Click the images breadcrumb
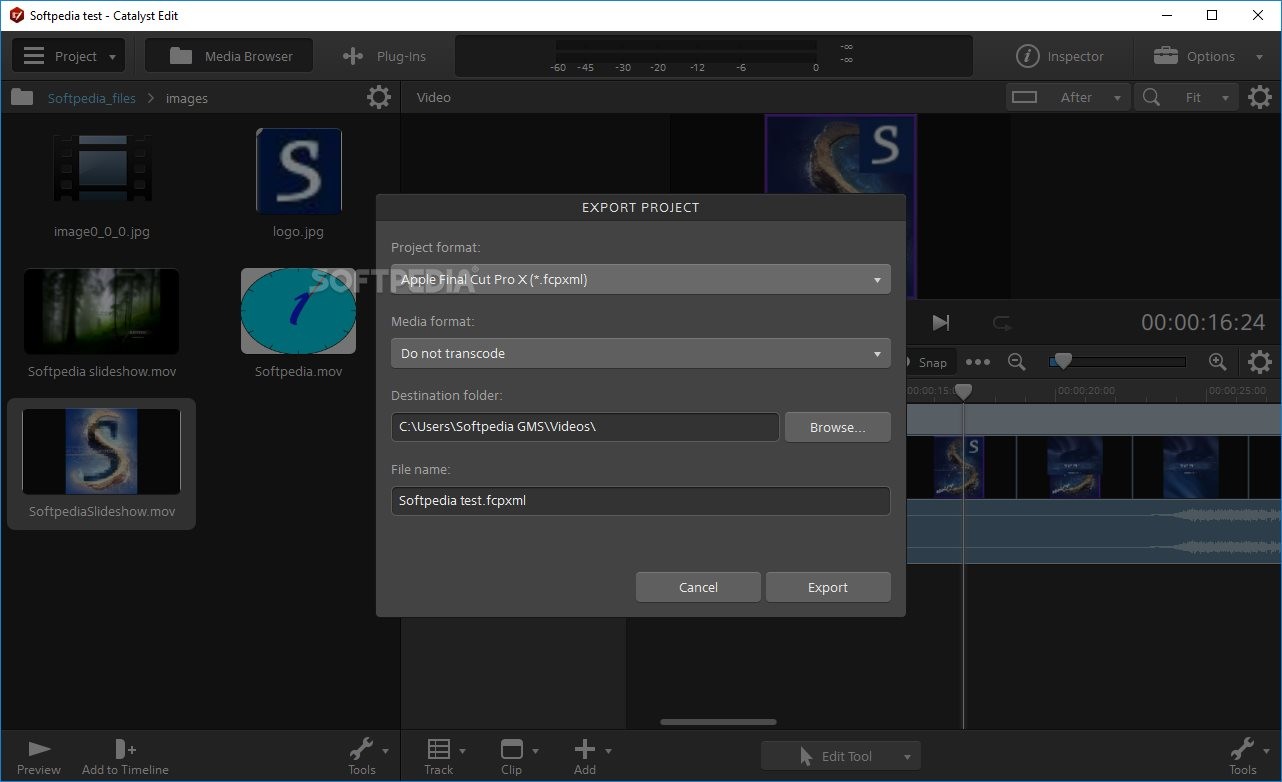 187,98
